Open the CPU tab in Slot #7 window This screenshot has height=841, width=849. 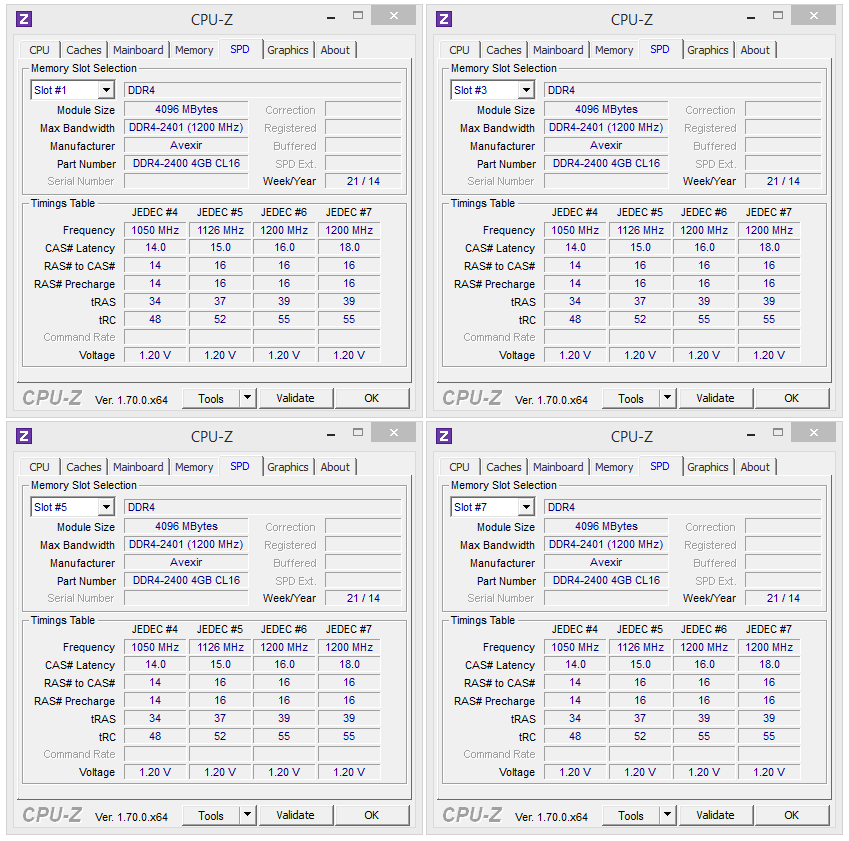(460, 467)
